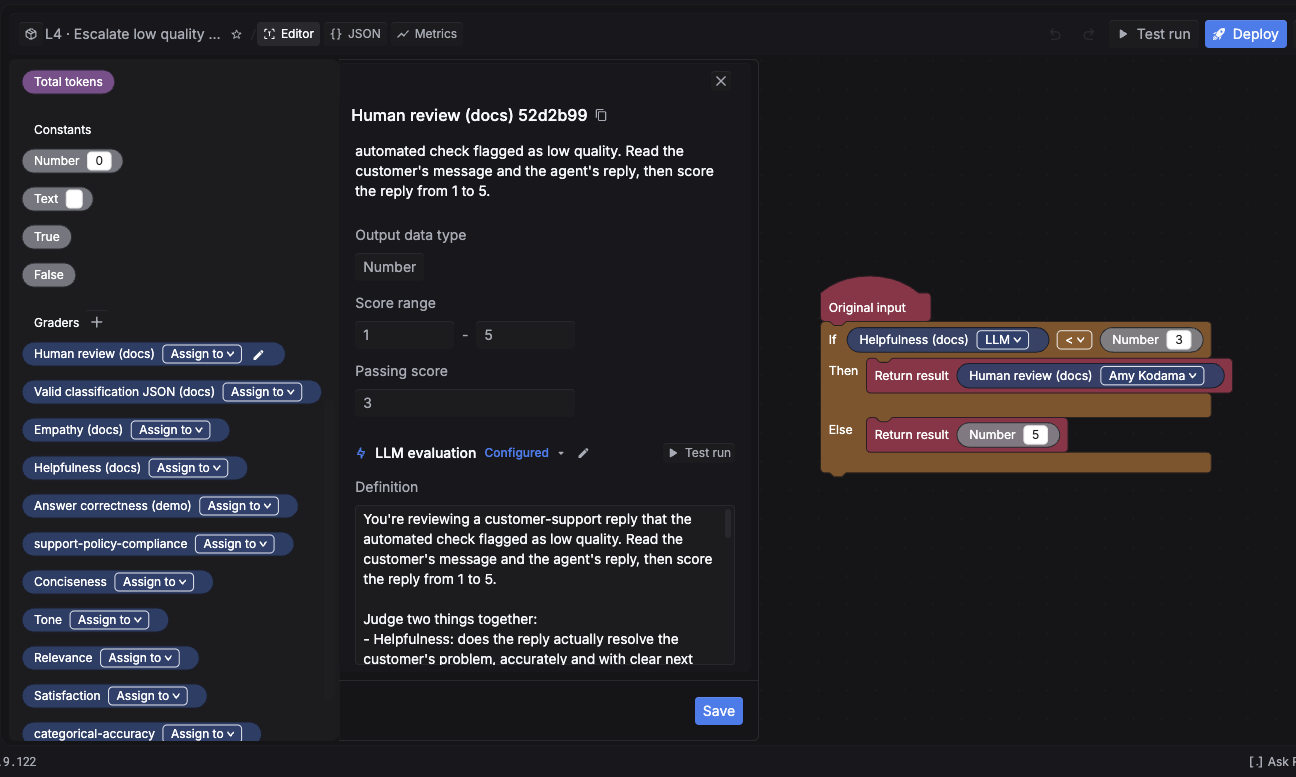Edit the Else return Number value 5
Viewport: 1296px width, 777px height.
1036,435
